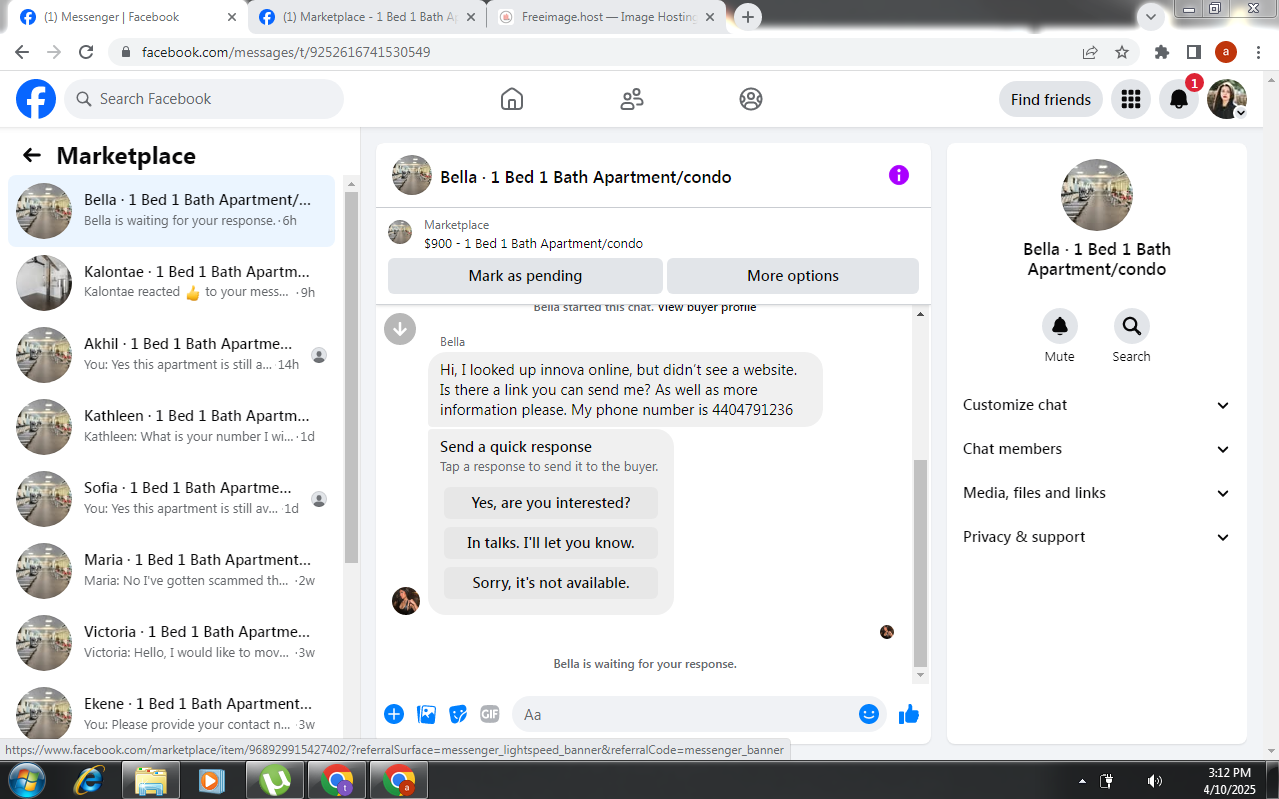Image resolution: width=1279 pixels, height=799 pixels.
Task: Attach a photo with the image icon
Action: click(426, 714)
